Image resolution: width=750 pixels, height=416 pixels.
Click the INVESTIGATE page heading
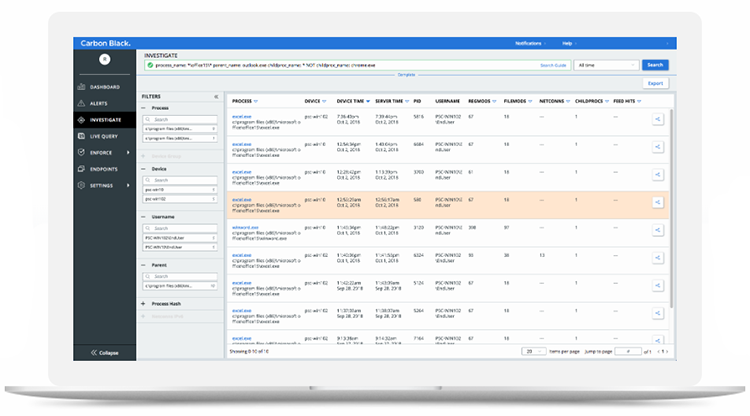[161, 55]
